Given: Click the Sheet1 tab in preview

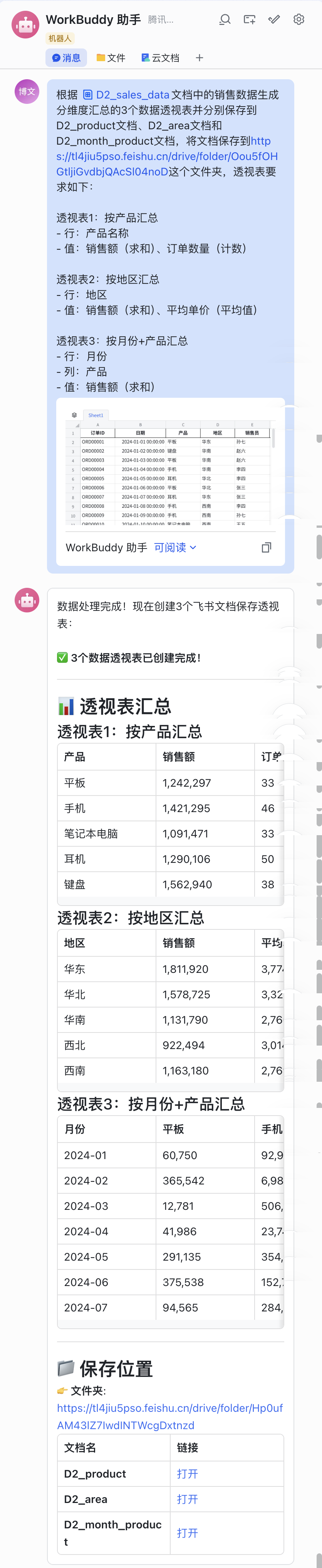Looking at the screenshot, I should tap(96, 415).
